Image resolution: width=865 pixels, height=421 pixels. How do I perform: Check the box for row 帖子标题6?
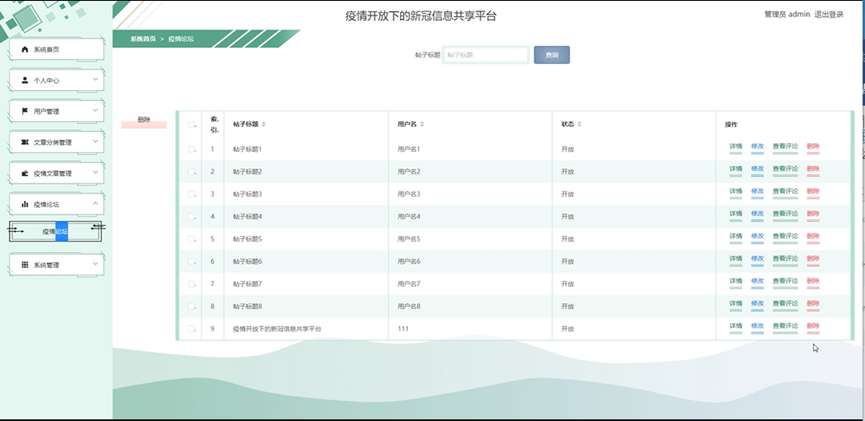click(191, 262)
